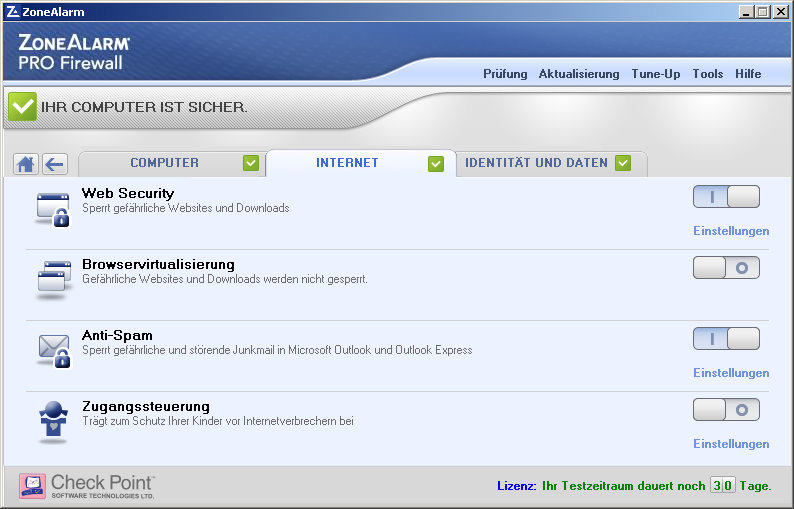Open the Hilfe menu
Screen dimensions: 794x509
tap(748, 74)
